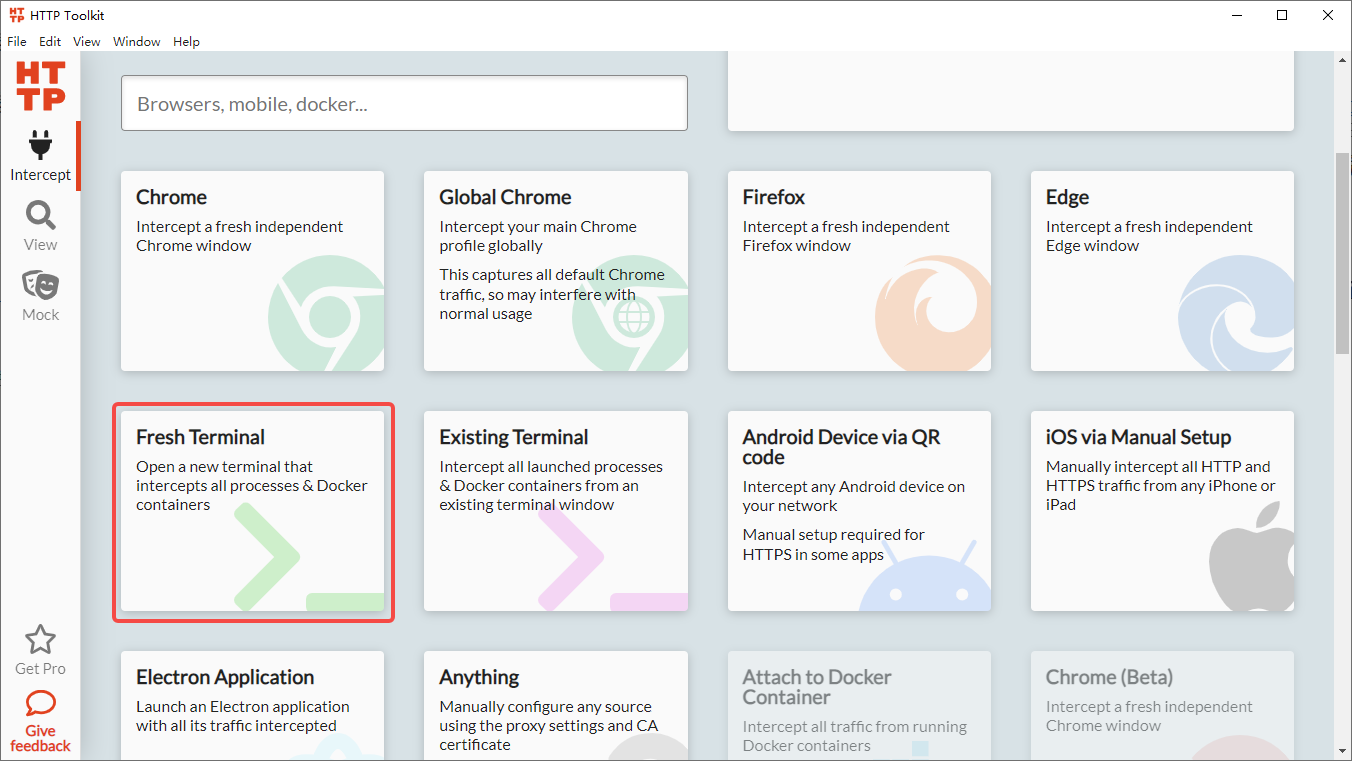Screen dimensions: 1352x761
Task: Select the Firefox interception card
Action: (x=859, y=271)
